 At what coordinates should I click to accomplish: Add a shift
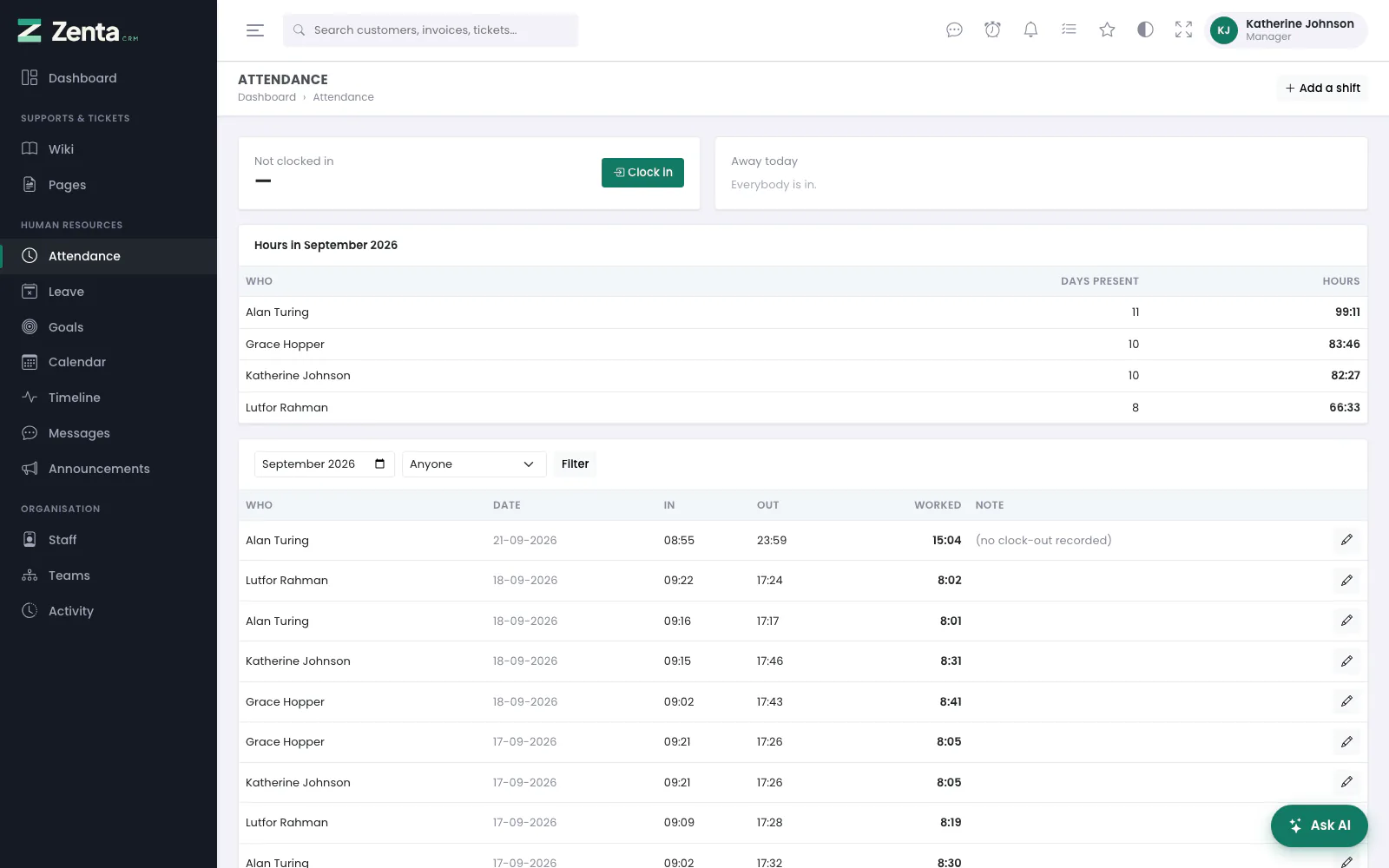point(1322,88)
